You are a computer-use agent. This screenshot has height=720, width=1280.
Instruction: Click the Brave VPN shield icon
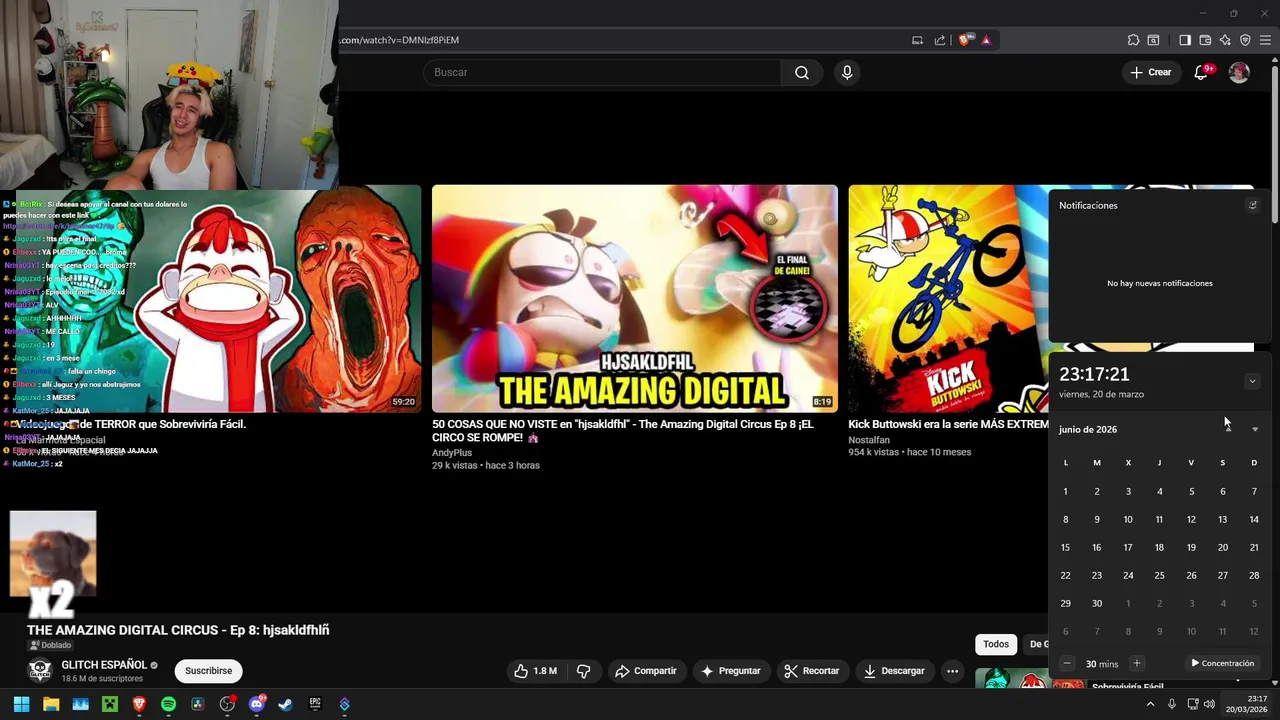point(1245,40)
